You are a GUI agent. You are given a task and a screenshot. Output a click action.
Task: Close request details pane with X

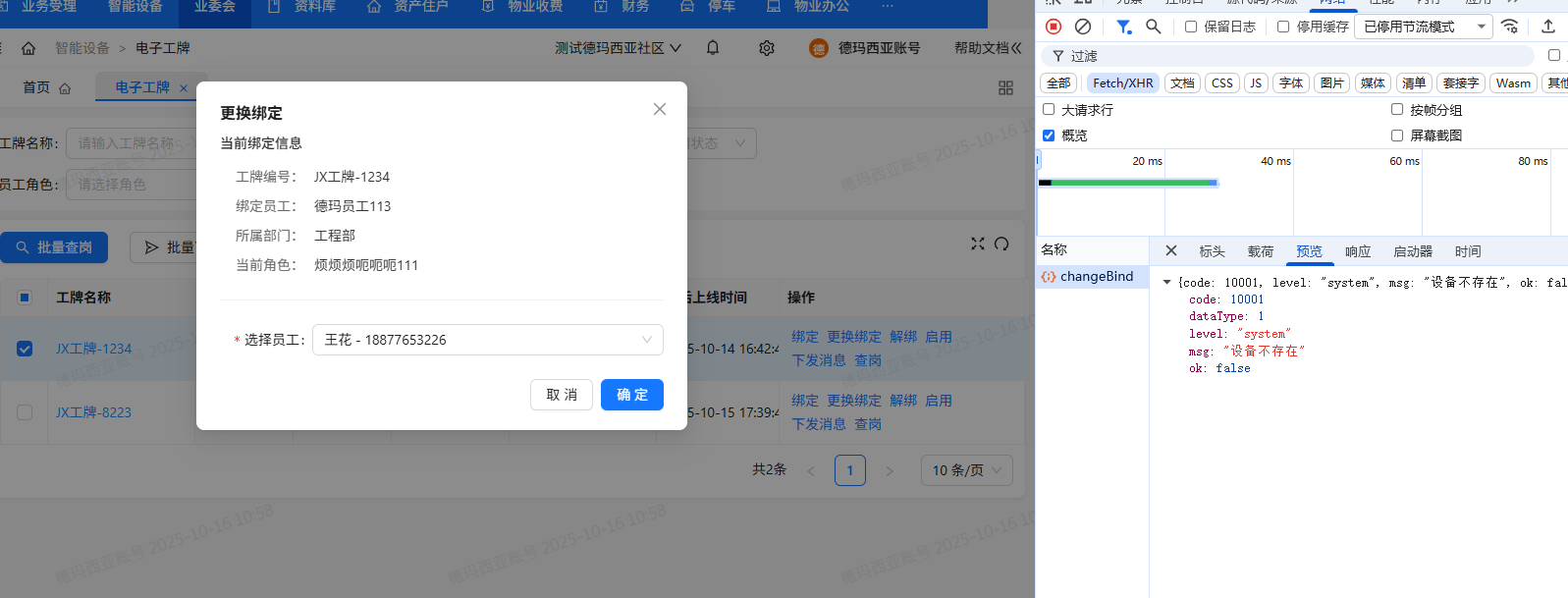pos(1171,250)
